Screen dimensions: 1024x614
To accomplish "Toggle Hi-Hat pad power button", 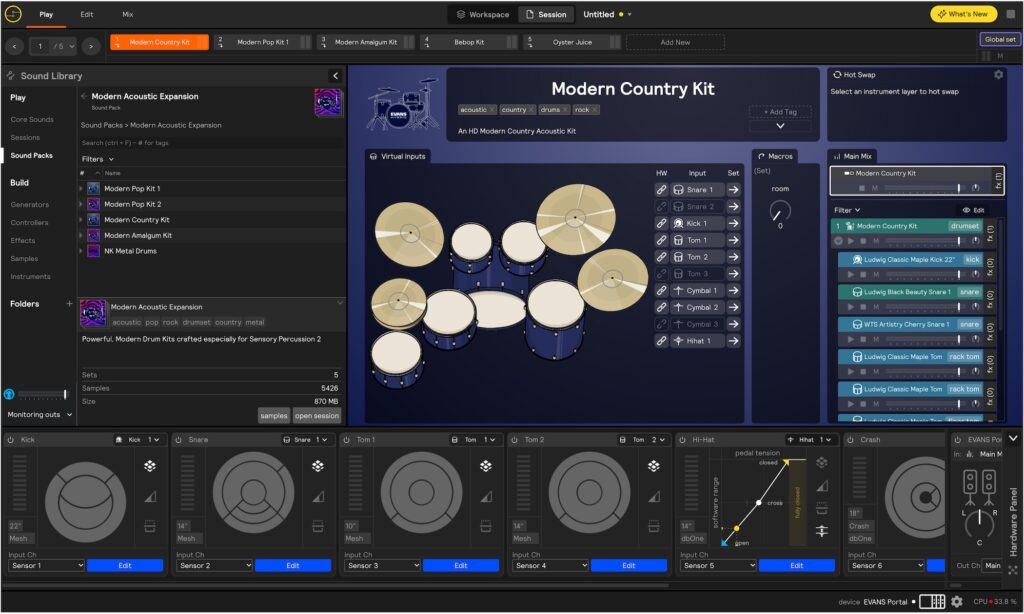I will click(x=682, y=440).
